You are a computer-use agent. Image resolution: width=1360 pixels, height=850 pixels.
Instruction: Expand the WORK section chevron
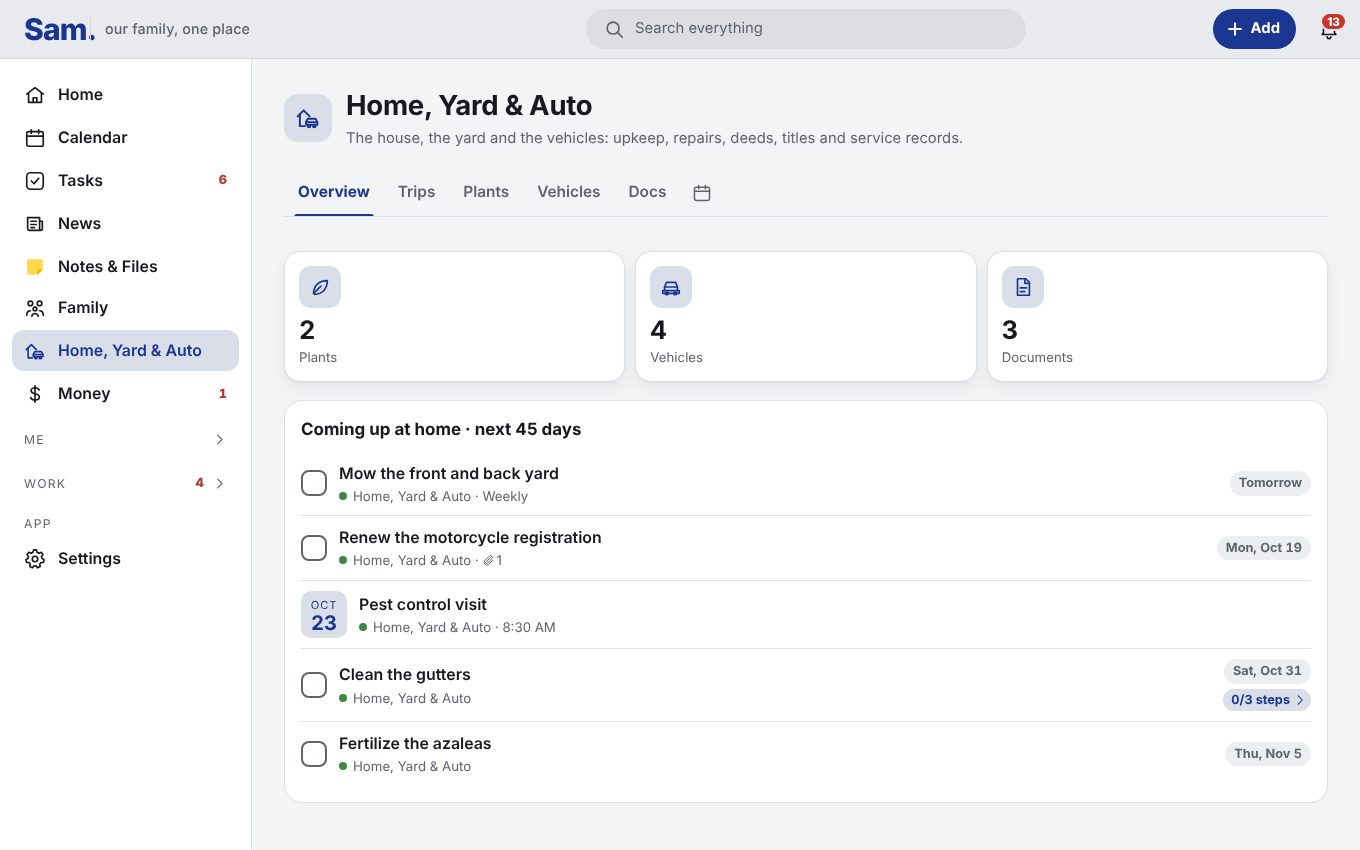(220, 484)
